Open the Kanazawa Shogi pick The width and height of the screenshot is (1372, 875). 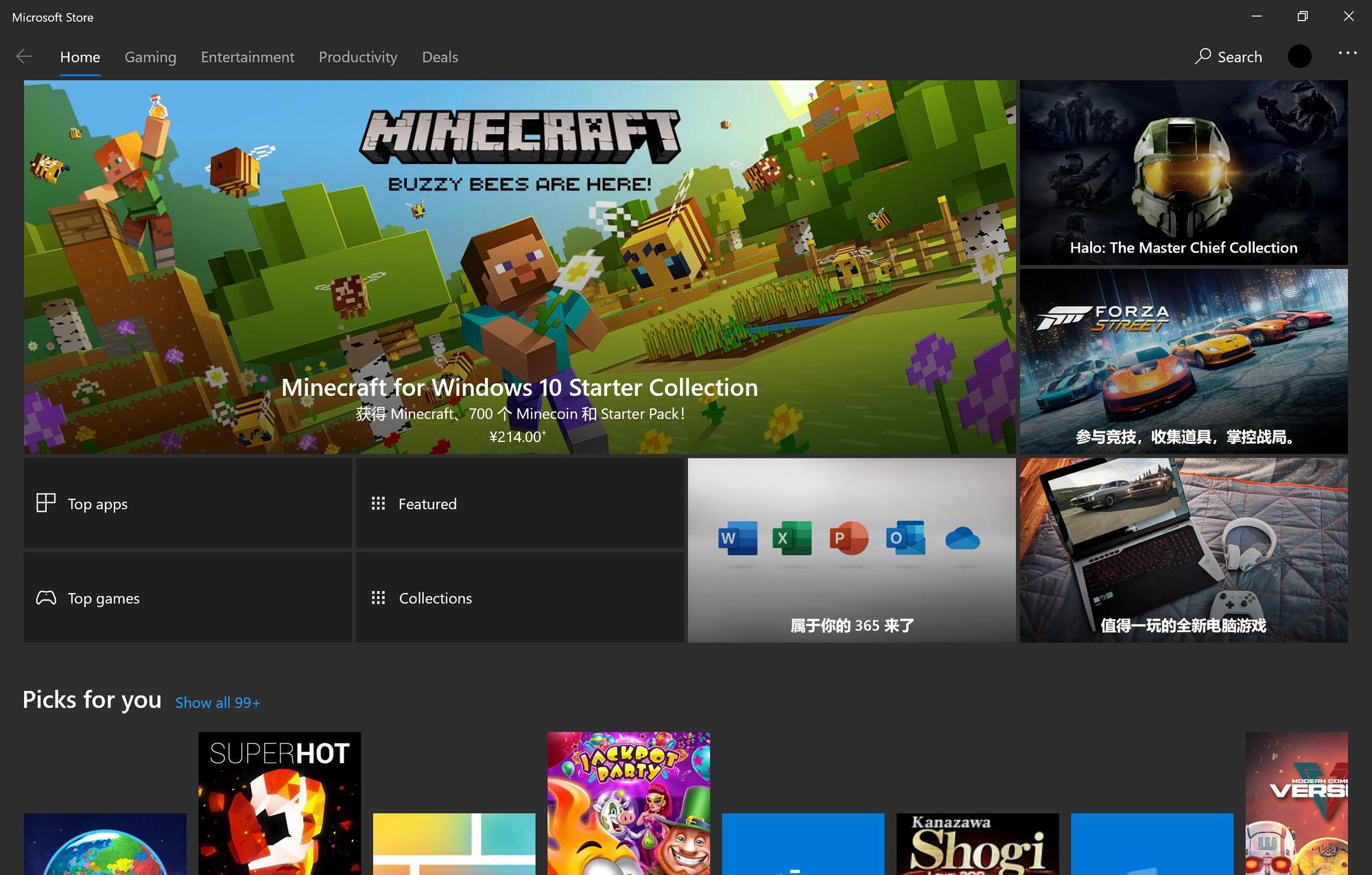(x=978, y=844)
